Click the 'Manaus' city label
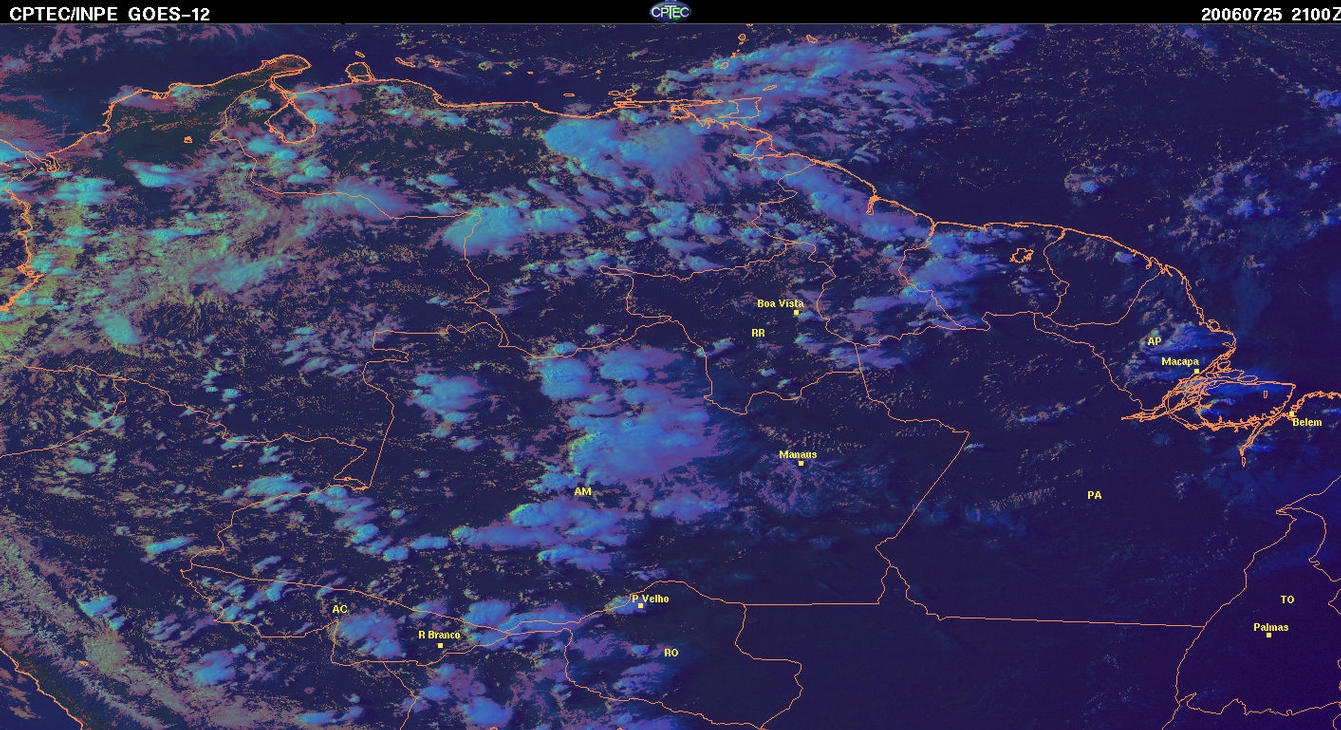Viewport: 1341px width, 730px height. click(798, 454)
